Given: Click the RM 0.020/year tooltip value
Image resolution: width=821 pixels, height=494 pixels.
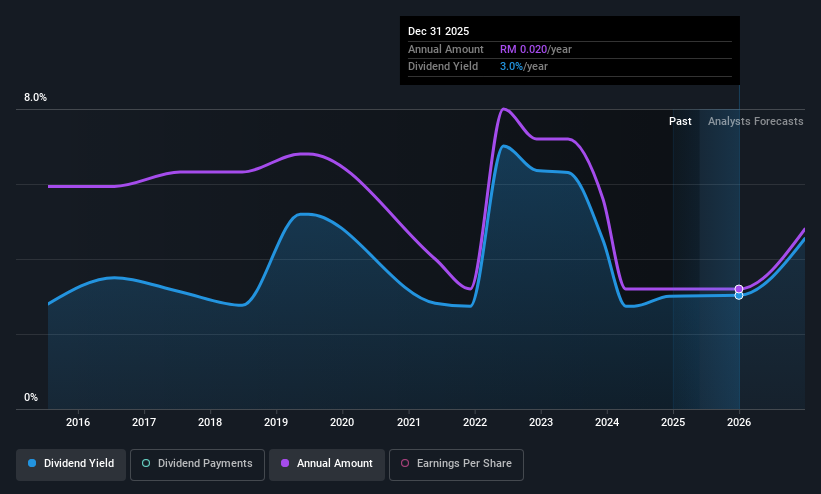Looking at the screenshot, I should pyautogui.click(x=536, y=49).
